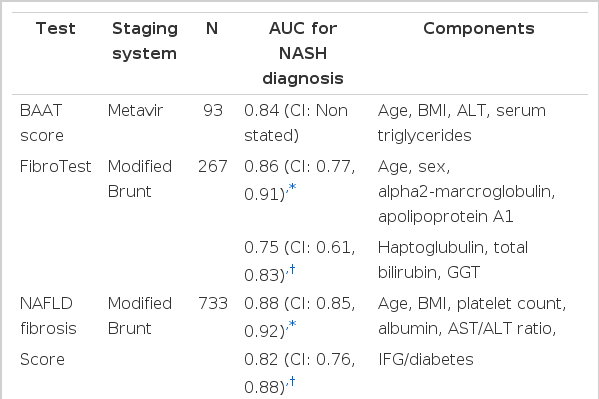Viewport: 599px width, 399px height.
Task: Click the AUC for NASH diagnosis header
Action: [x=303, y=54]
